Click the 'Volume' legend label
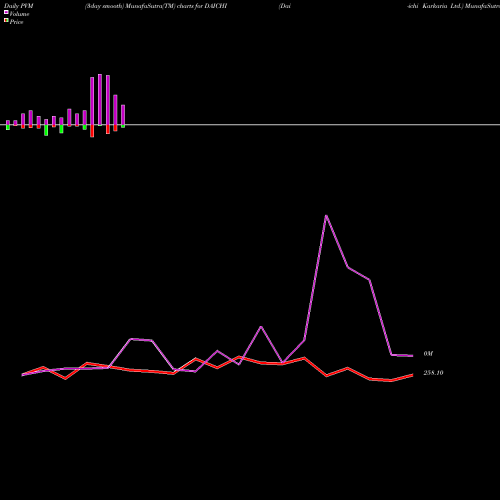Image resolution: width=500 pixels, height=500 pixels. (19, 14)
